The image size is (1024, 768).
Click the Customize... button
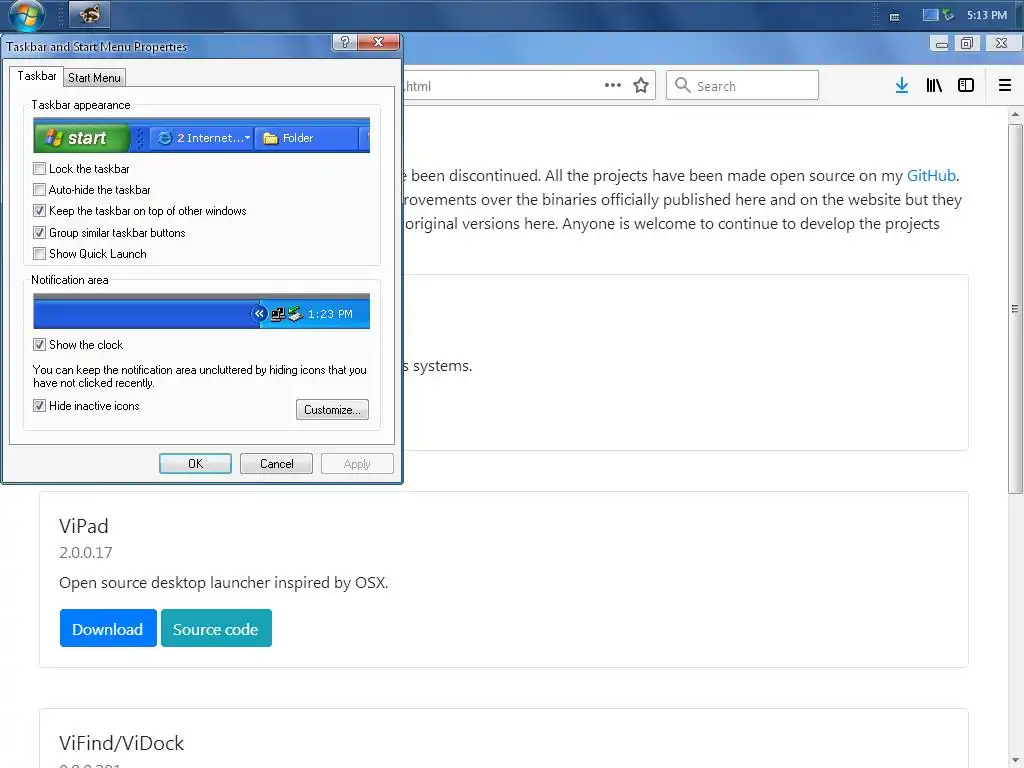tap(332, 409)
